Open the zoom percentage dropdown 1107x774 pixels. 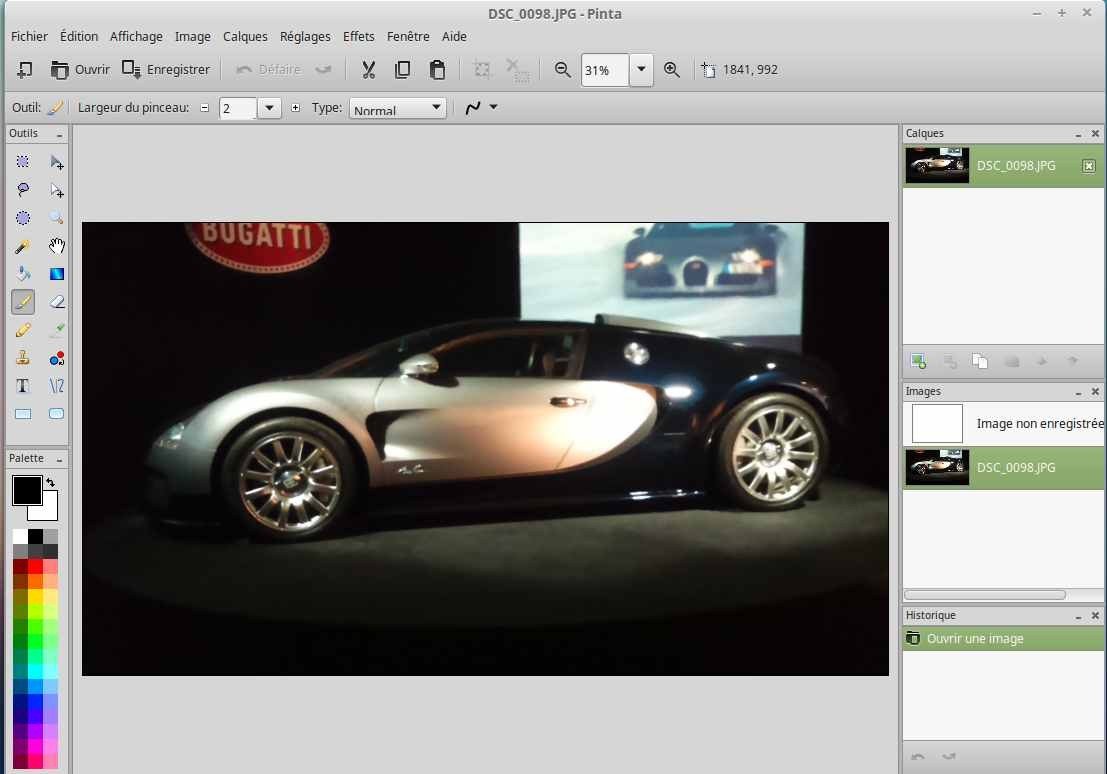[x=641, y=70]
